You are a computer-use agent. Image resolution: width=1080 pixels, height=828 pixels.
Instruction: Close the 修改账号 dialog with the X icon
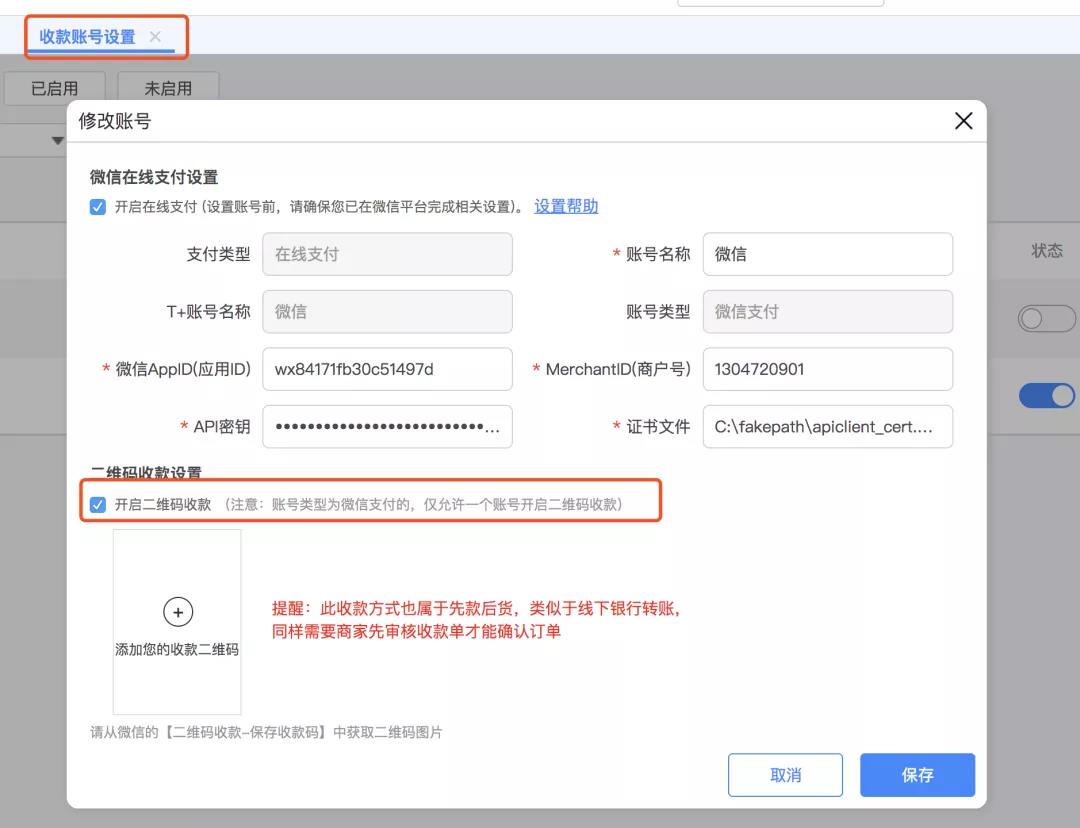(x=963, y=121)
